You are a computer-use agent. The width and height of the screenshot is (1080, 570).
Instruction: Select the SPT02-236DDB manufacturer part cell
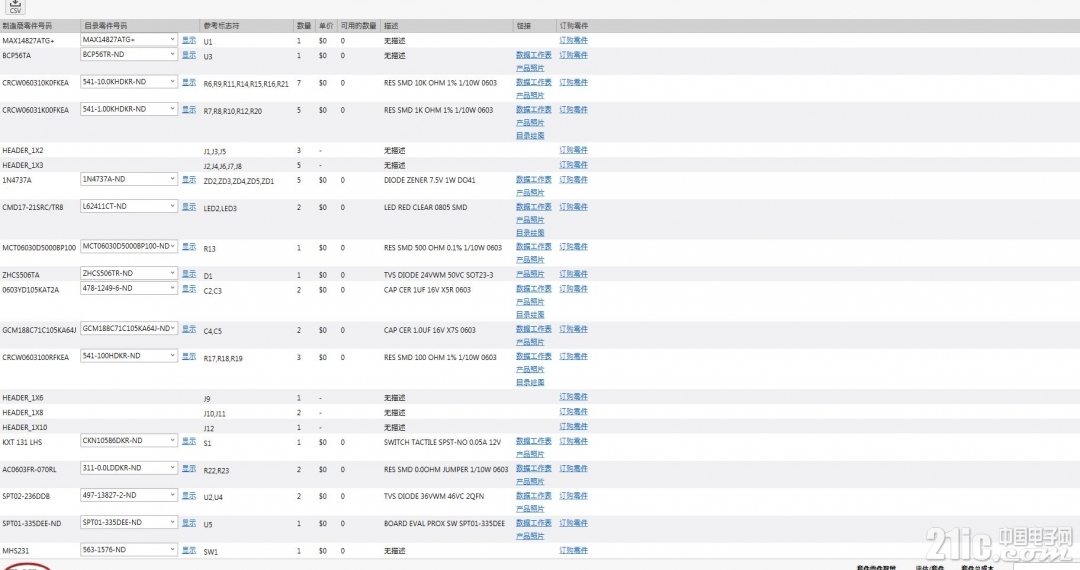coord(26,496)
